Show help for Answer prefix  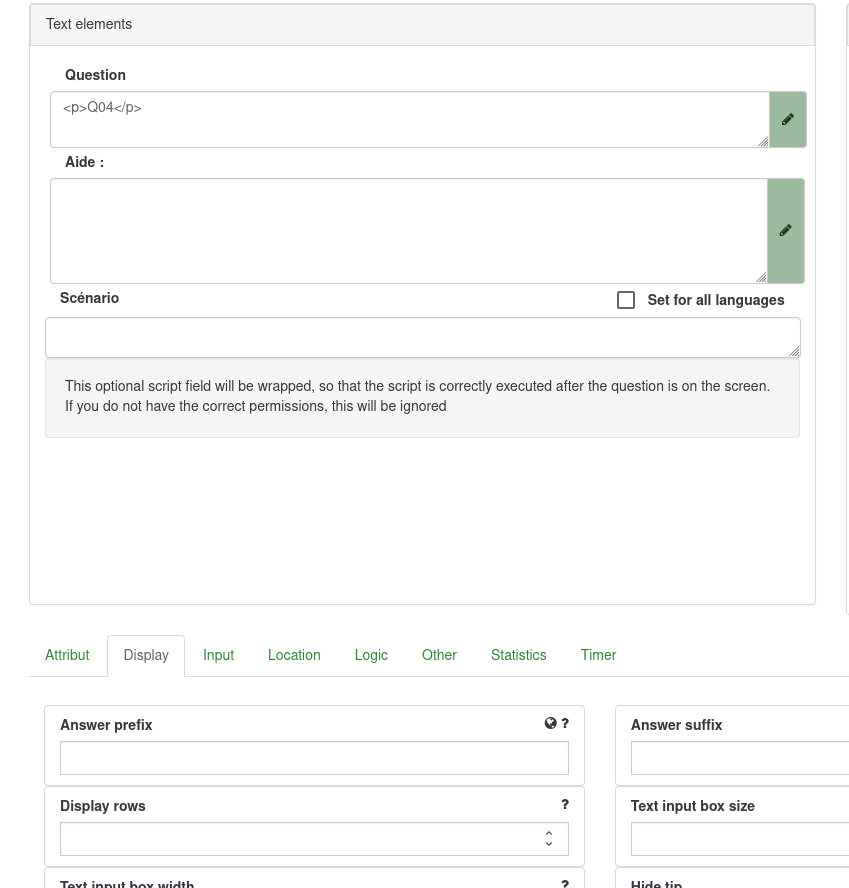[x=565, y=724]
